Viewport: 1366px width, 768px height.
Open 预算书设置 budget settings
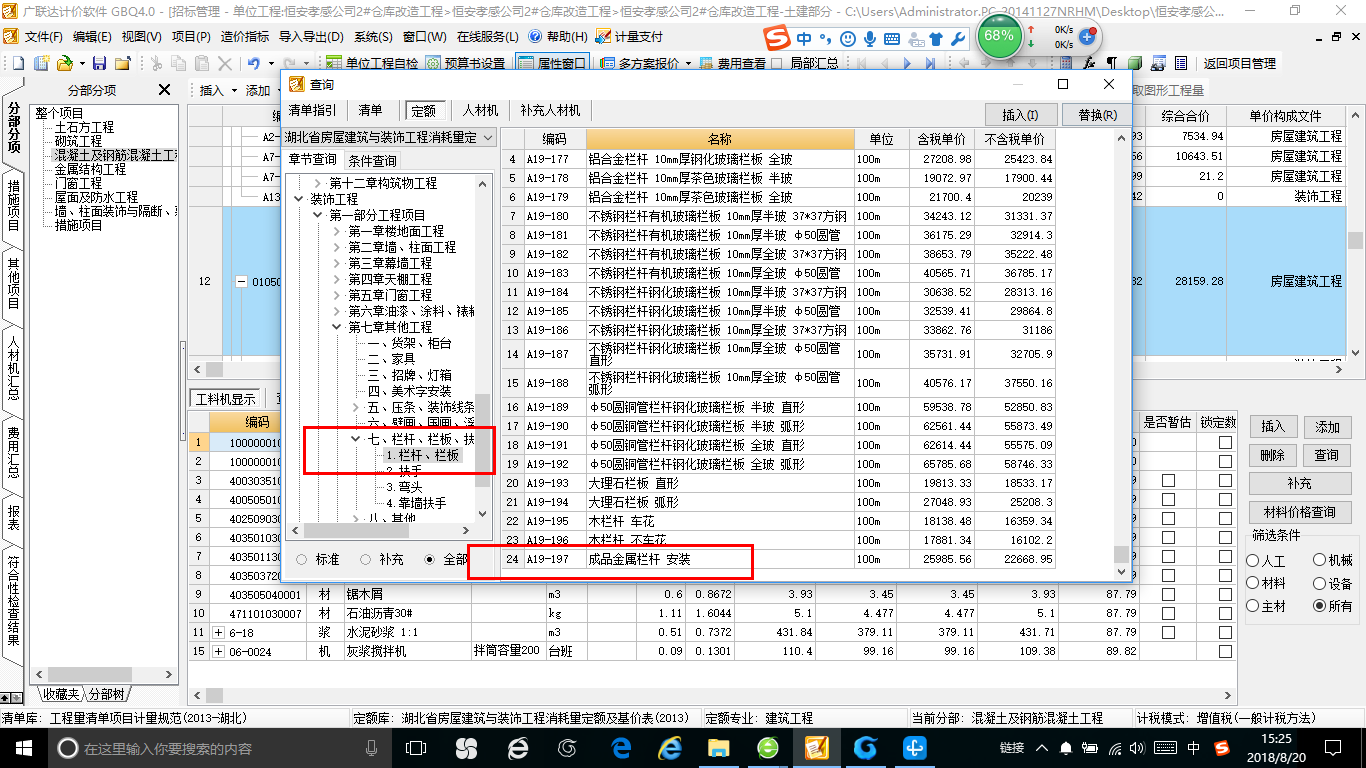point(466,63)
